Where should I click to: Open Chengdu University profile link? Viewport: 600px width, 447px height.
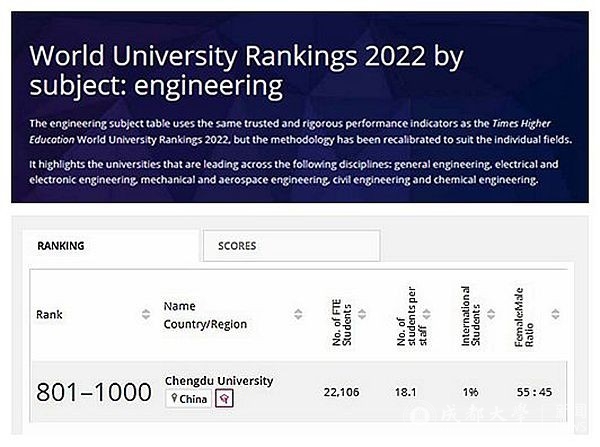pyautogui.click(x=219, y=381)
